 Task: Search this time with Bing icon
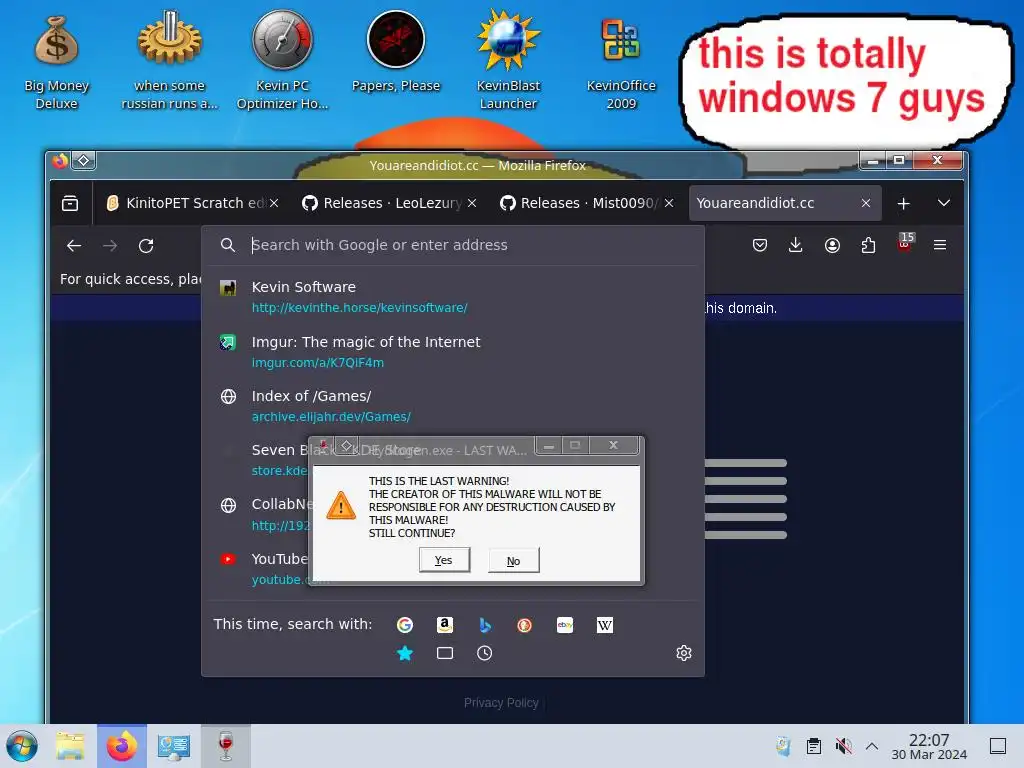point(485,625)
